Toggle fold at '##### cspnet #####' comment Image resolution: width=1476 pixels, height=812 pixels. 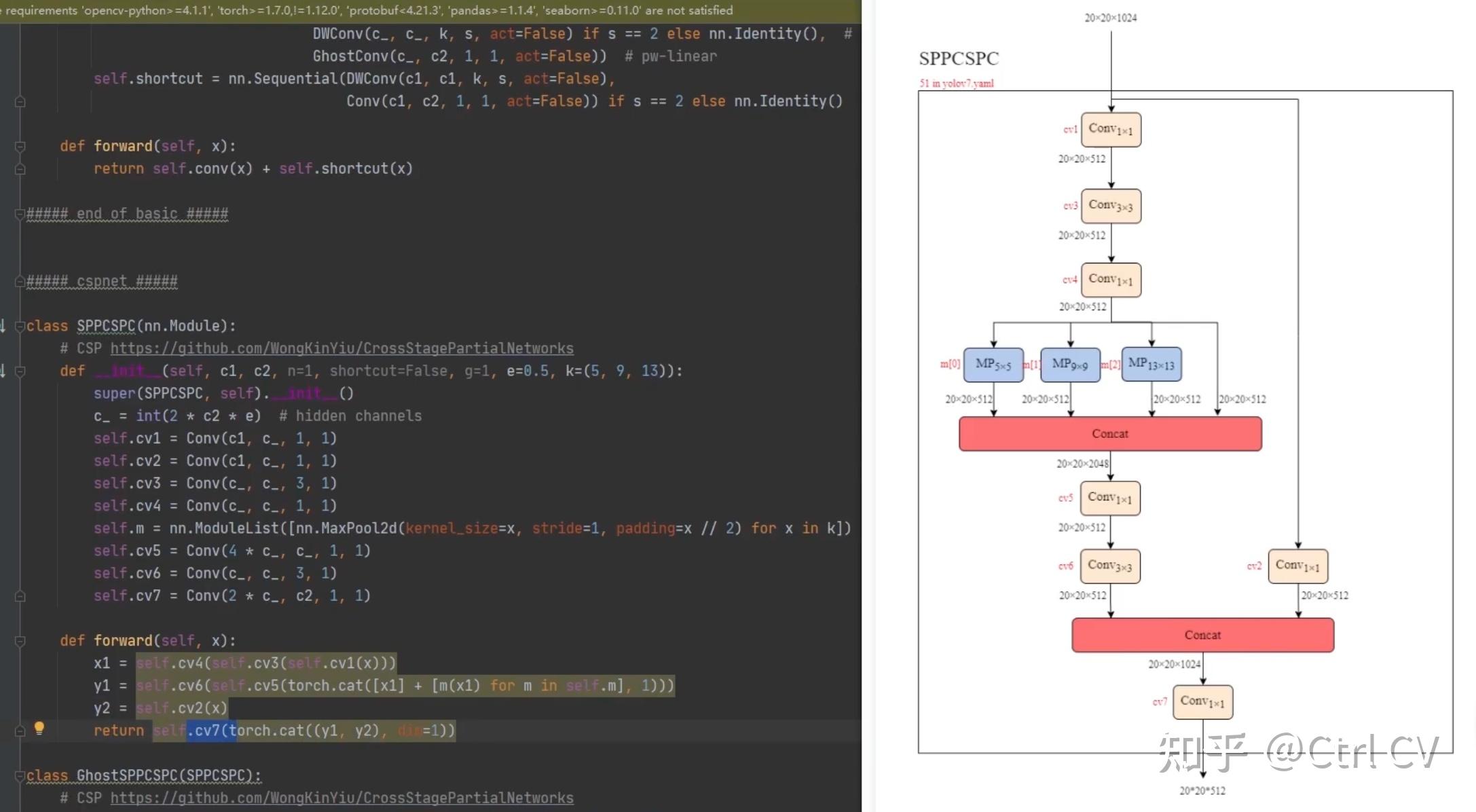(x=20, y=281)
